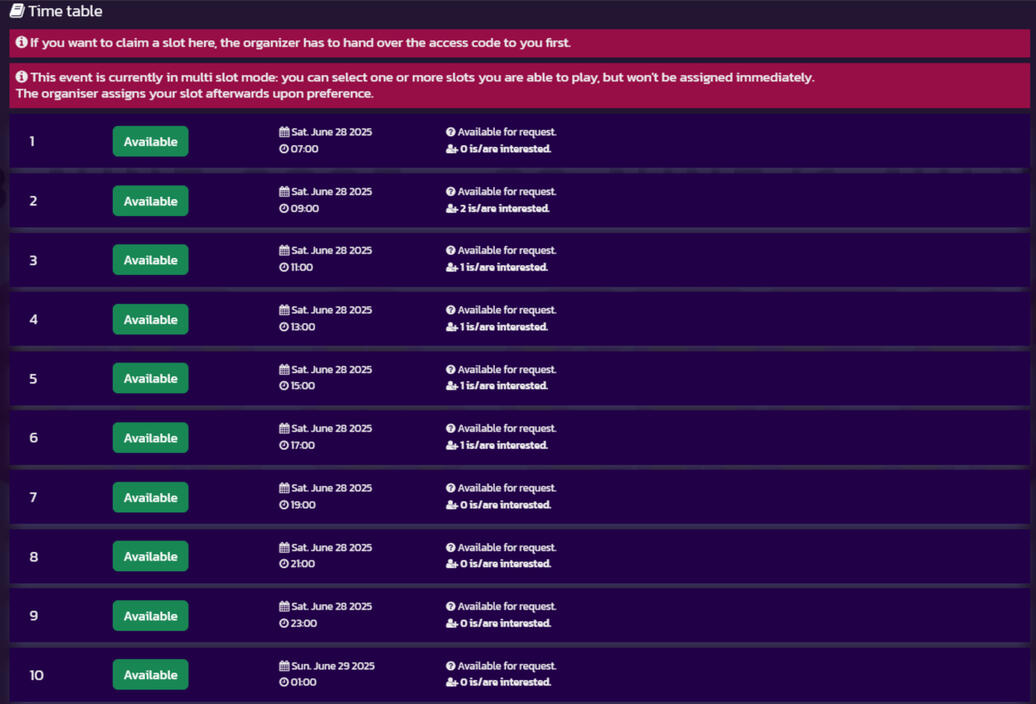
Task: Request slot 1 via Available button
Action: [x=150, y=142]
